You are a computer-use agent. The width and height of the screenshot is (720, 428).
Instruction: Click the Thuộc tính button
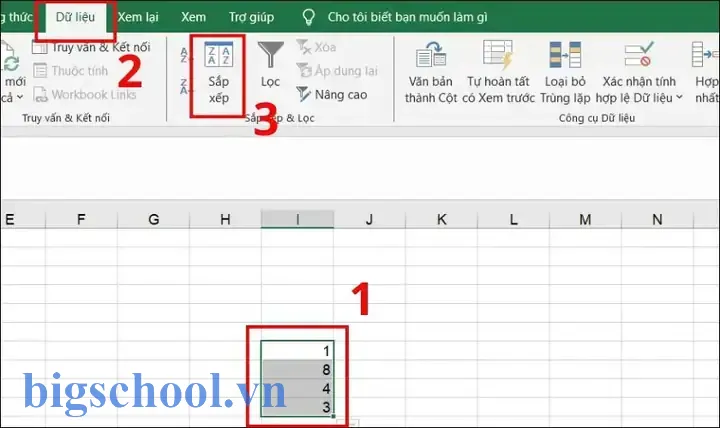71,71
